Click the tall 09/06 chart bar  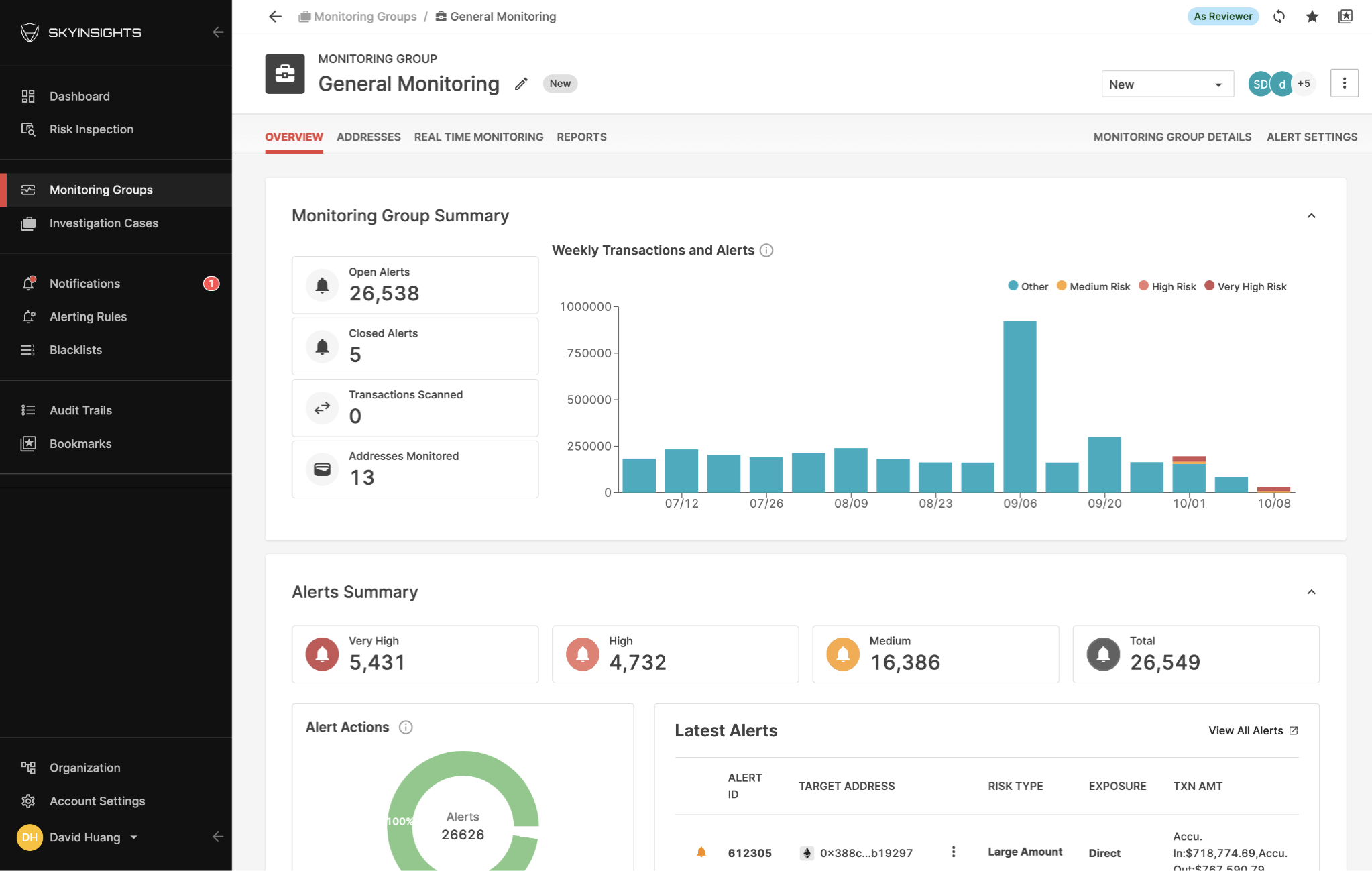(1019, 406)
